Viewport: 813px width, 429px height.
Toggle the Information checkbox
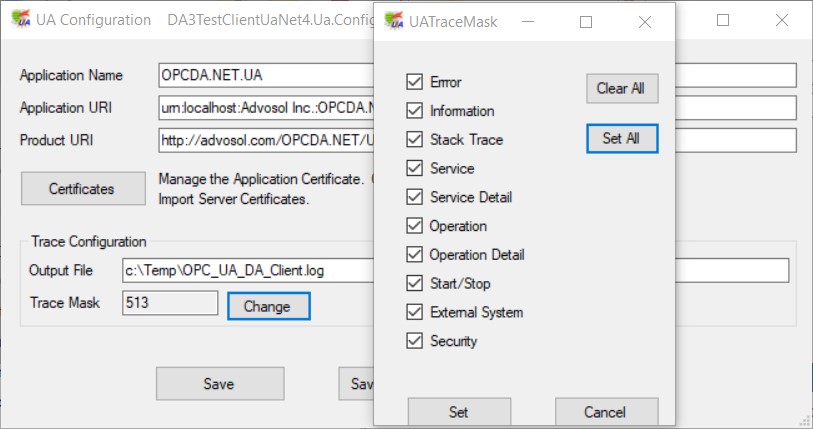tap(414, 111)
